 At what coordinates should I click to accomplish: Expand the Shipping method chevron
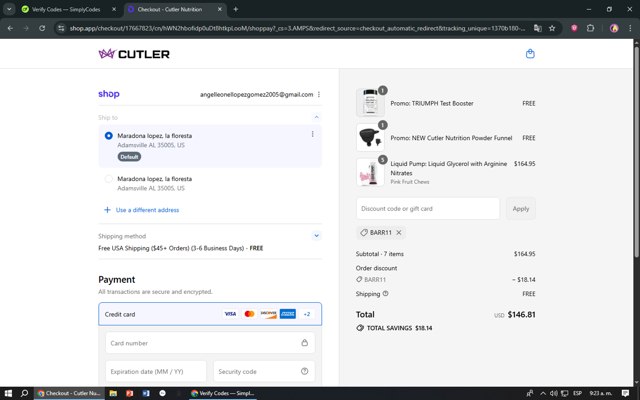[x=316, y=236]
